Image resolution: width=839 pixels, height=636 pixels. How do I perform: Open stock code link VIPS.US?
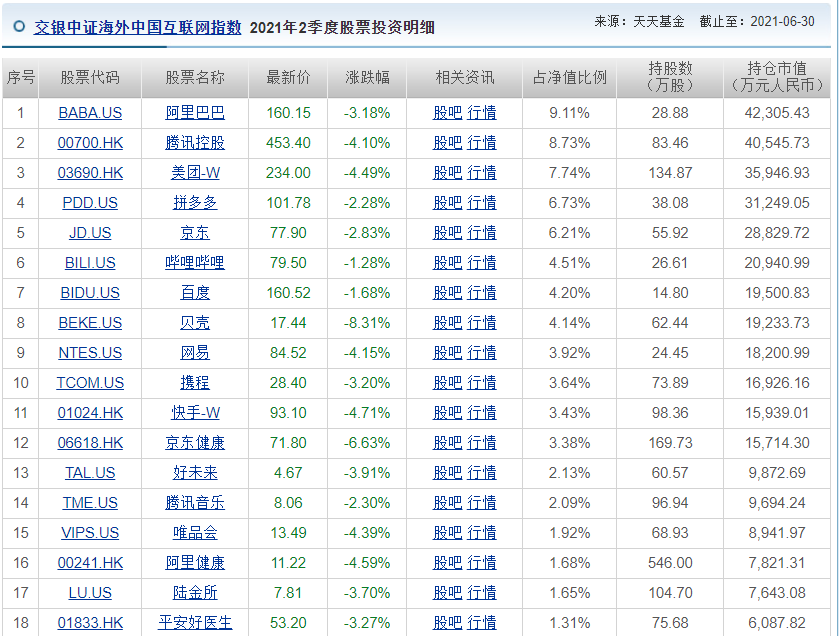click(x=90, y=532)
